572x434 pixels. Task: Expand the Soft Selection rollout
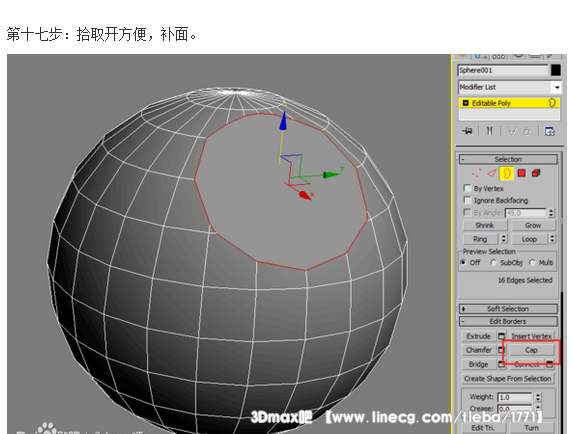click(508, 309)
